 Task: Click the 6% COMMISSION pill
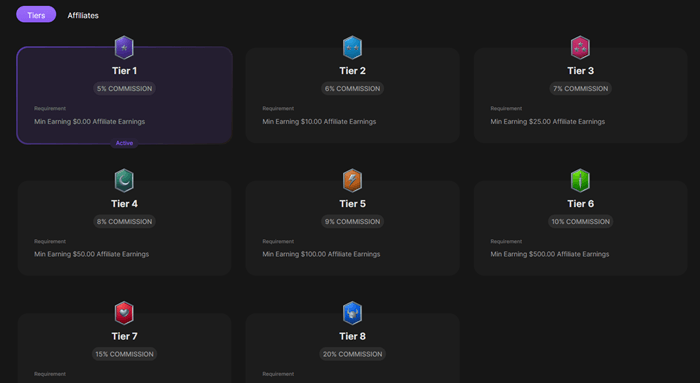tap(352, 88)
